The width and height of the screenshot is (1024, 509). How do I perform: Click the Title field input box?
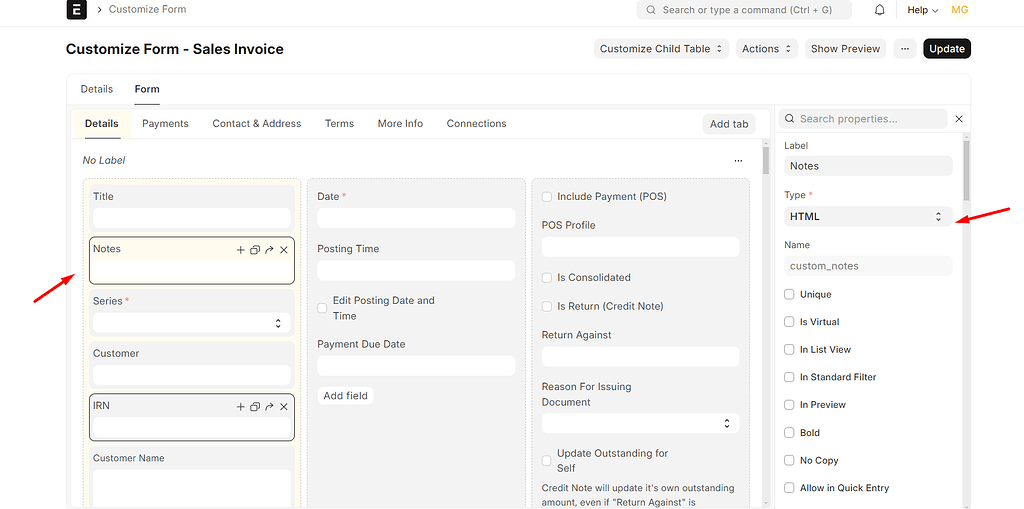tap(191, 218)
